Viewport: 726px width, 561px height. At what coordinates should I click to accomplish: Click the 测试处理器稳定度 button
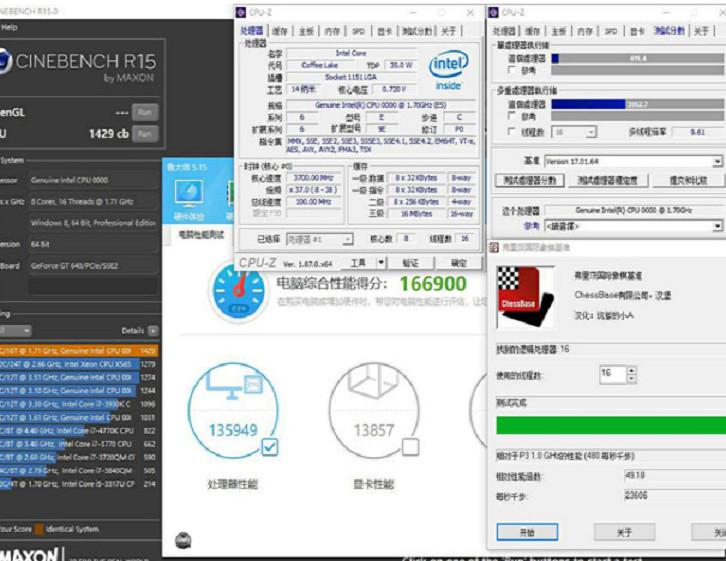pos(607,181)
